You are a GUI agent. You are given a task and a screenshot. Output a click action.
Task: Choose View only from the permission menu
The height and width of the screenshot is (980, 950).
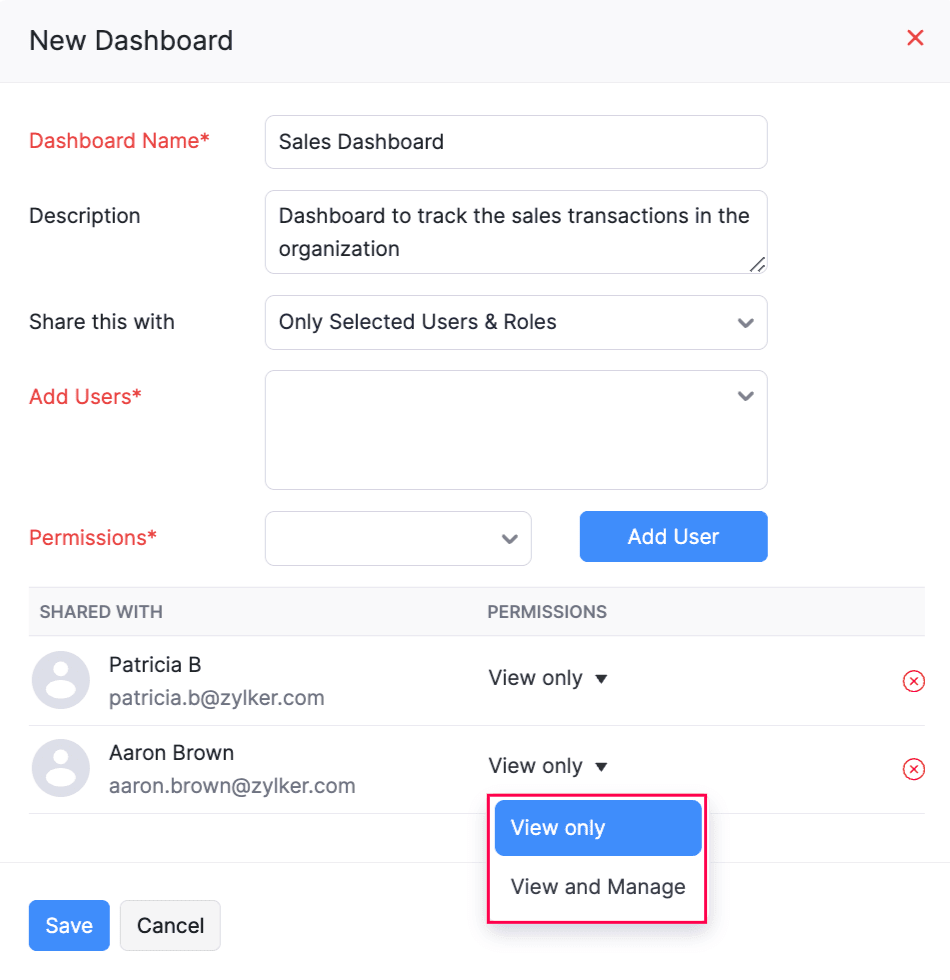597,828
